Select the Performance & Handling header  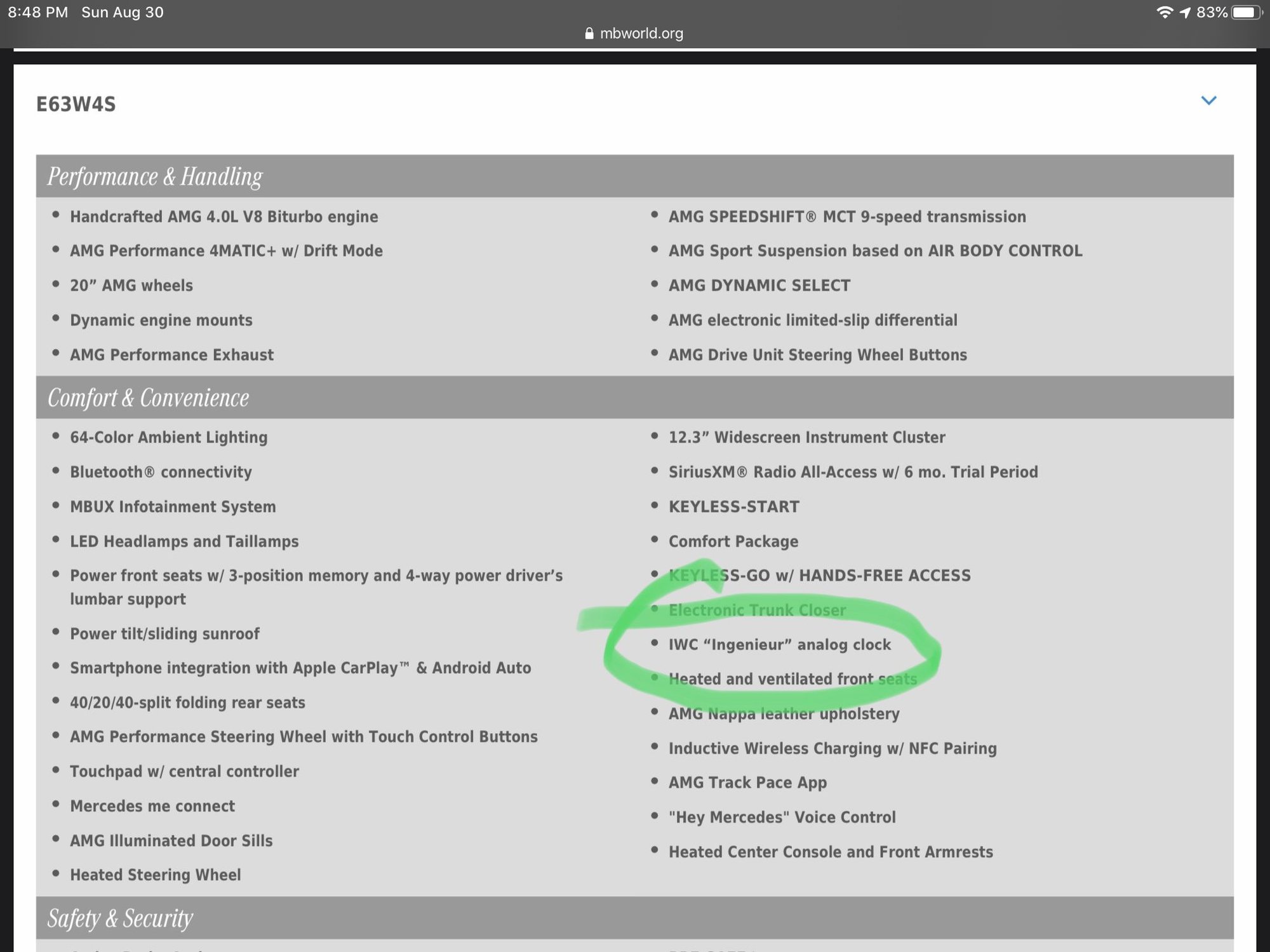(155, 176)
